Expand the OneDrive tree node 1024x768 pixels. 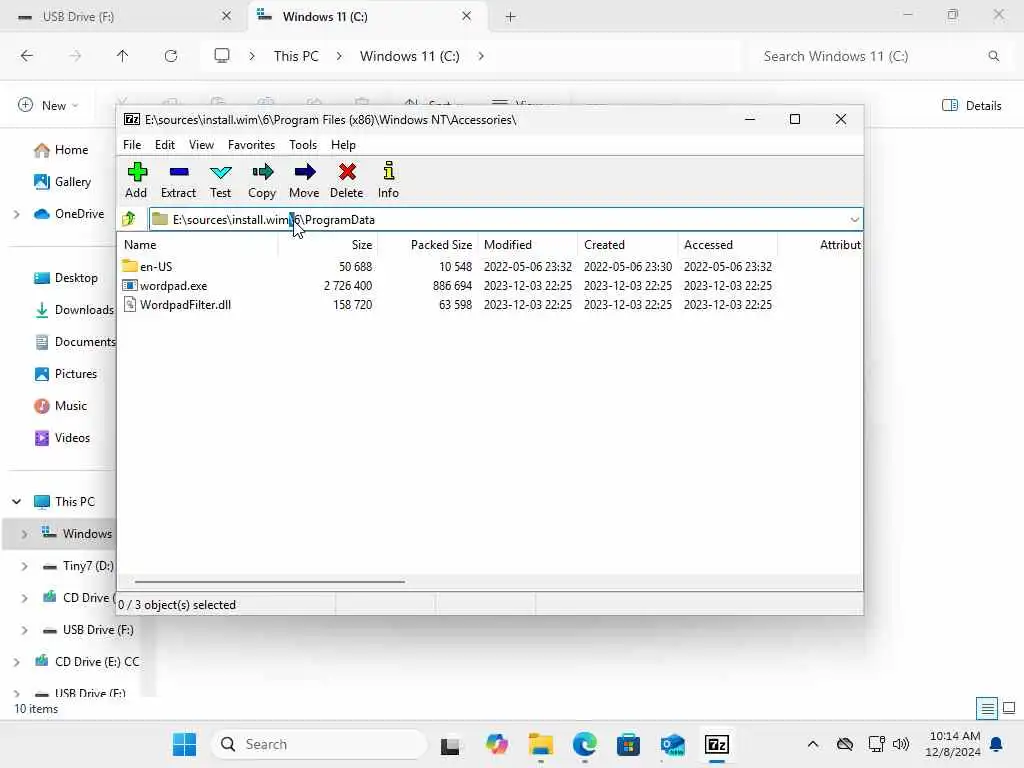point(16,214)
